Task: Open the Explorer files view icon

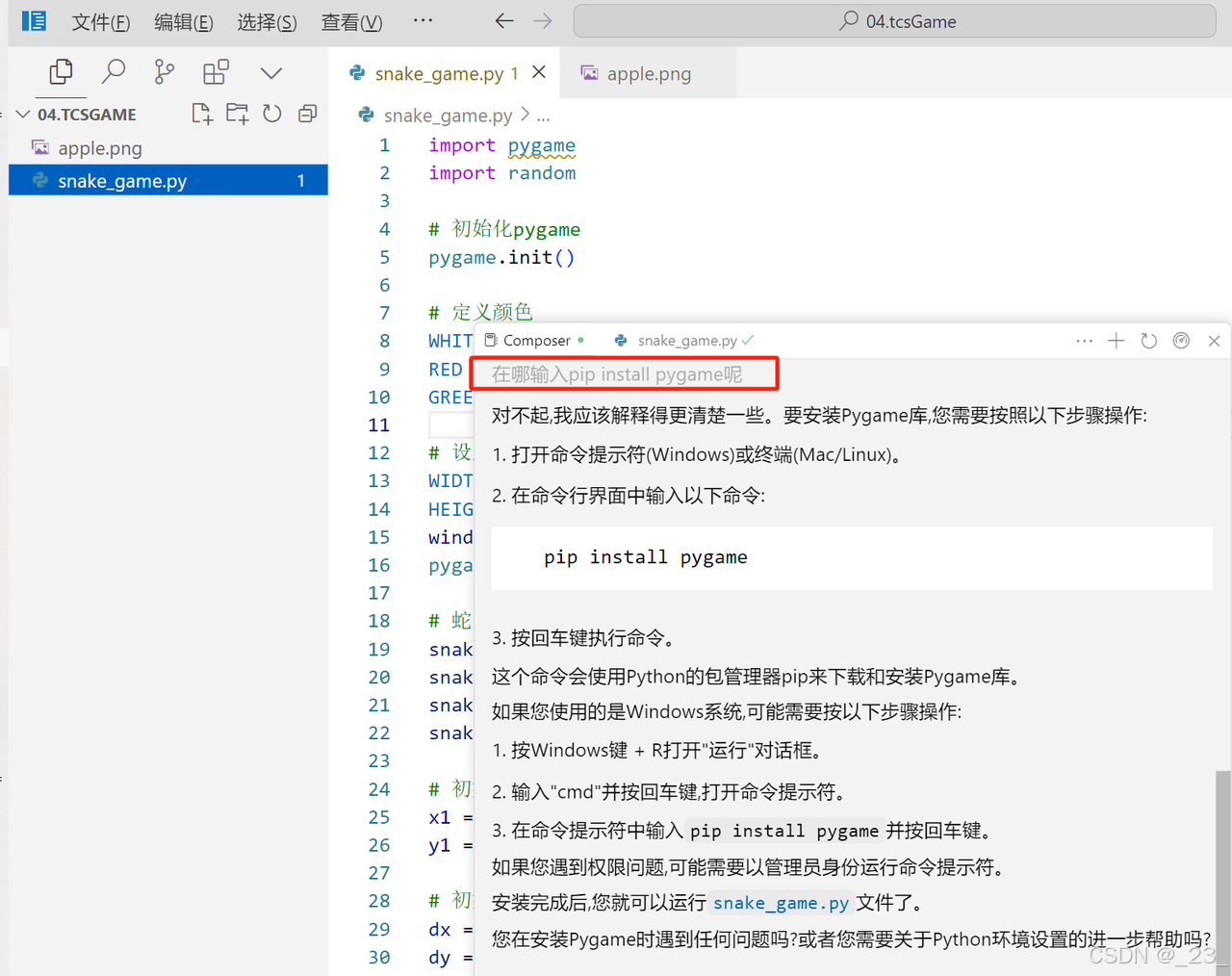Action: [x=61, y=72]
